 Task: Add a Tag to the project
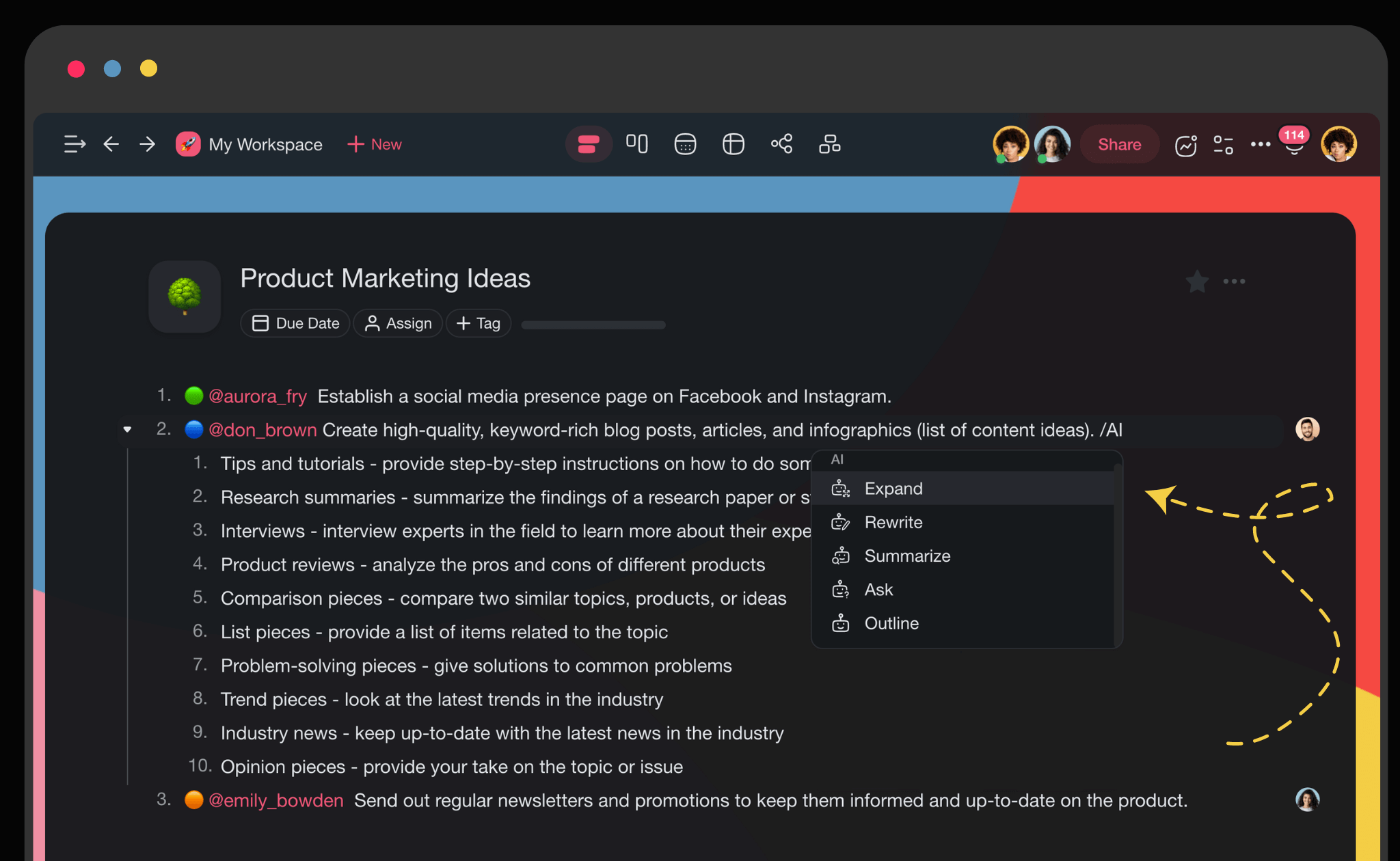point(479,323)
